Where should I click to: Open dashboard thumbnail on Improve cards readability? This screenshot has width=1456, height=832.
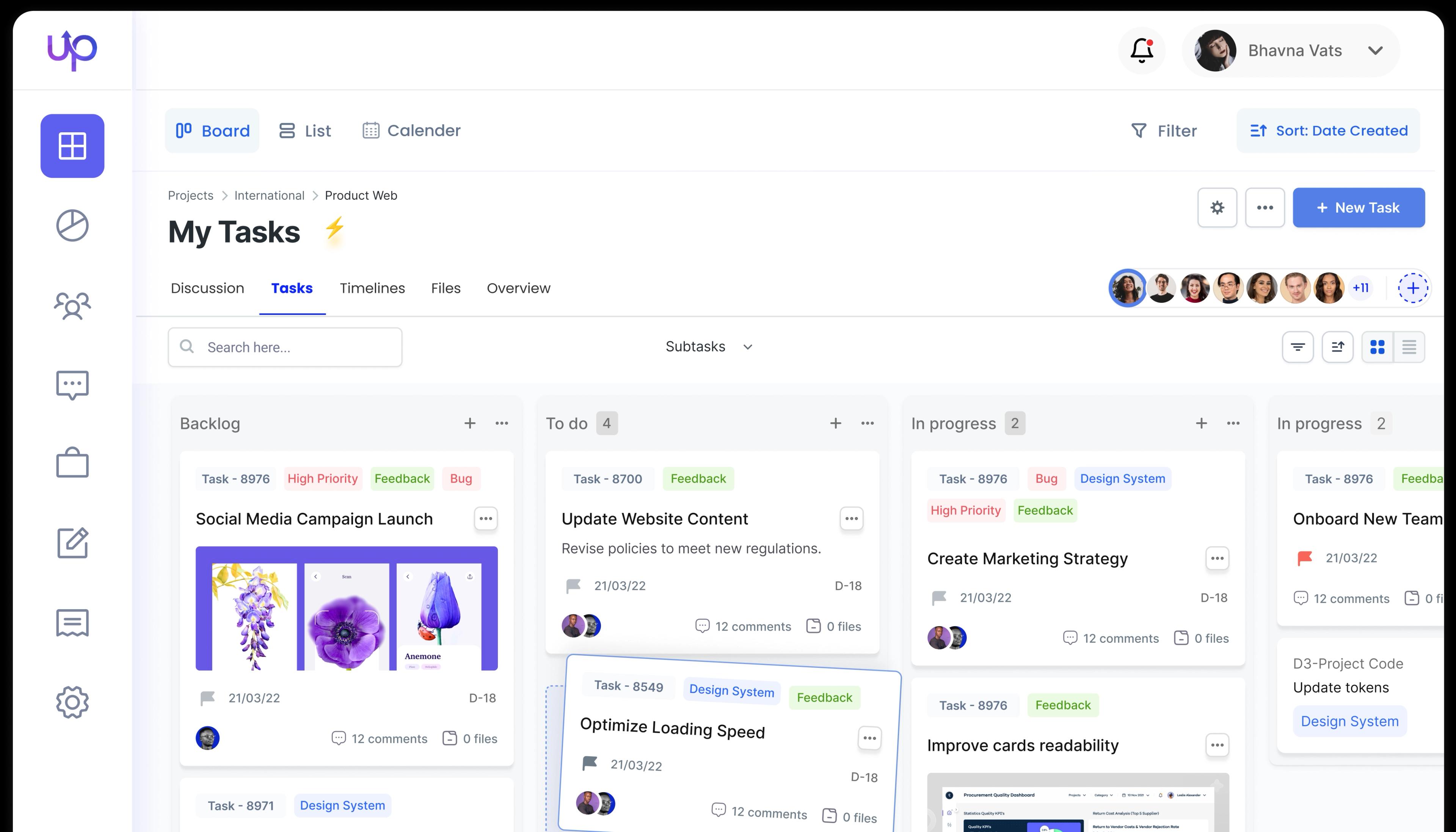[x=1078, y=802]
